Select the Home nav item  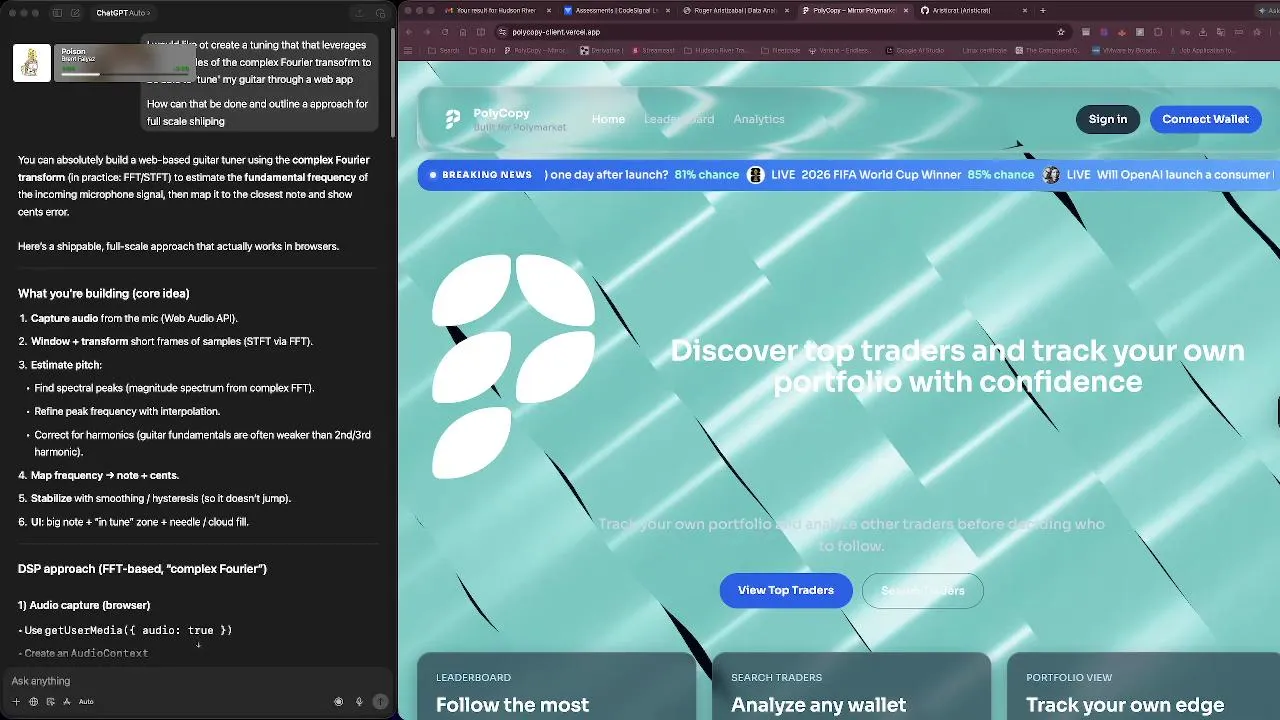point(608,119)
